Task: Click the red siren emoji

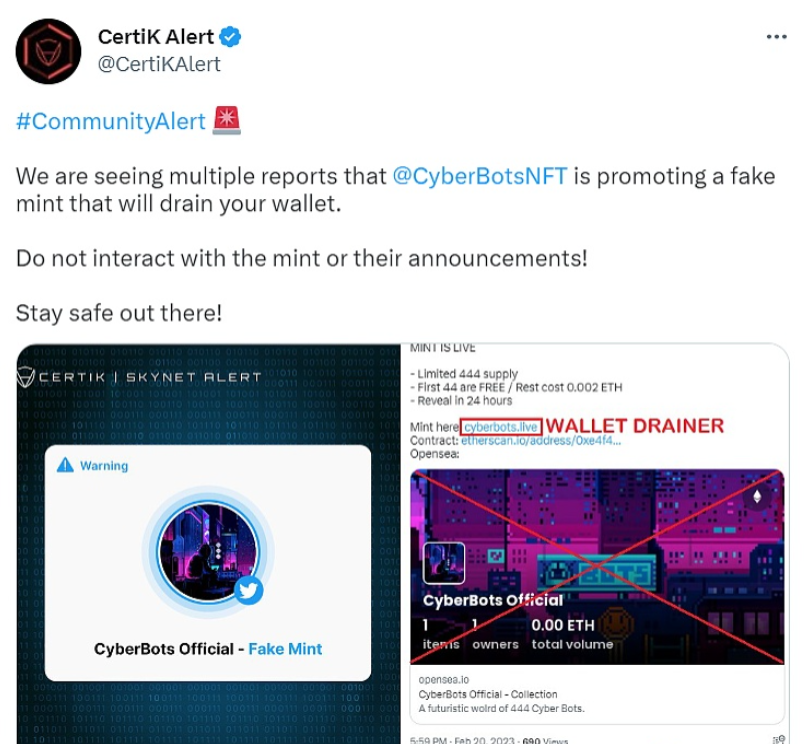Action: pyautogui.click(x=227, y=121)
